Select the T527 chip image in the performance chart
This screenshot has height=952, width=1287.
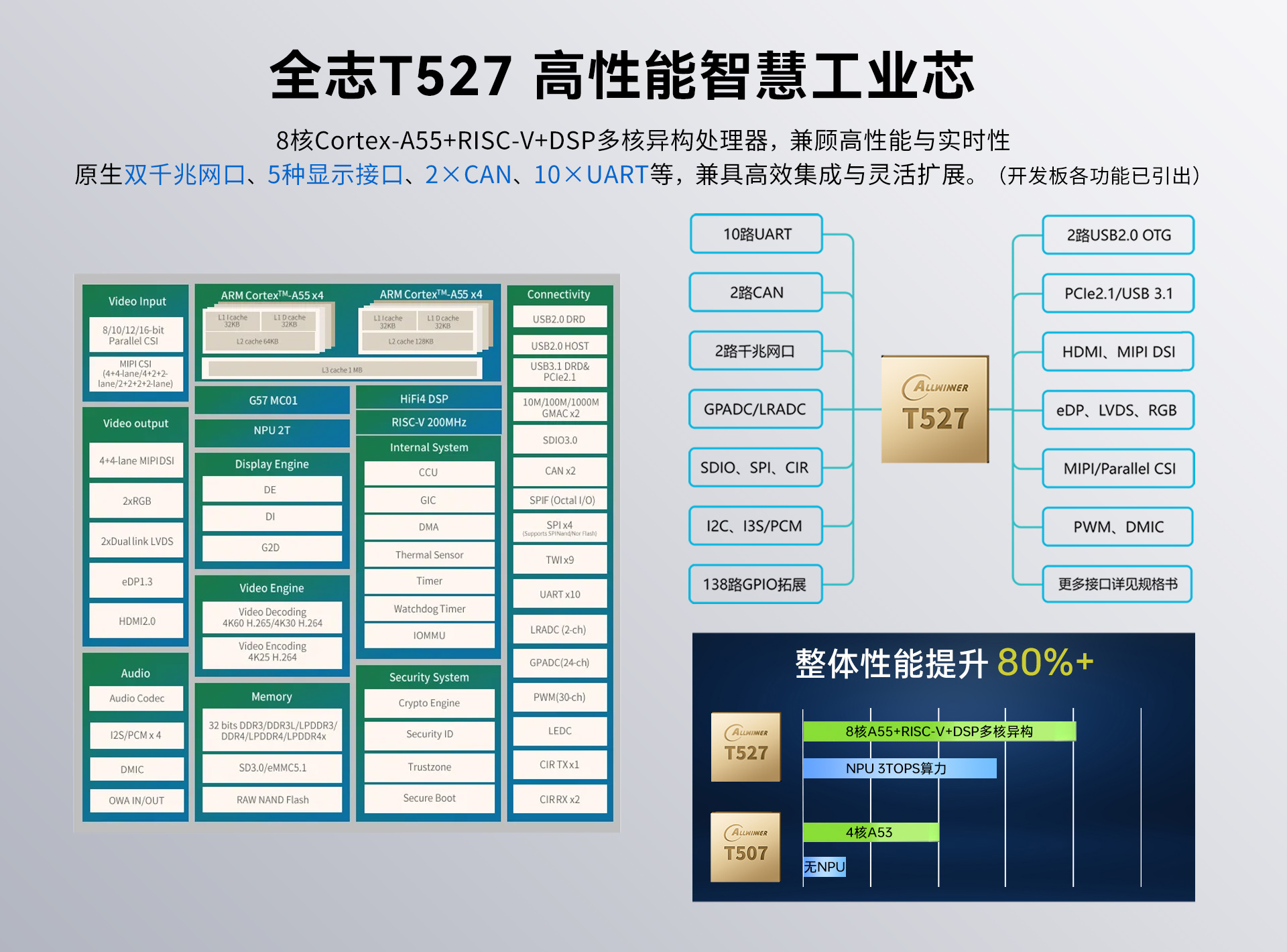pyautogui.click(x=746, y=747)
